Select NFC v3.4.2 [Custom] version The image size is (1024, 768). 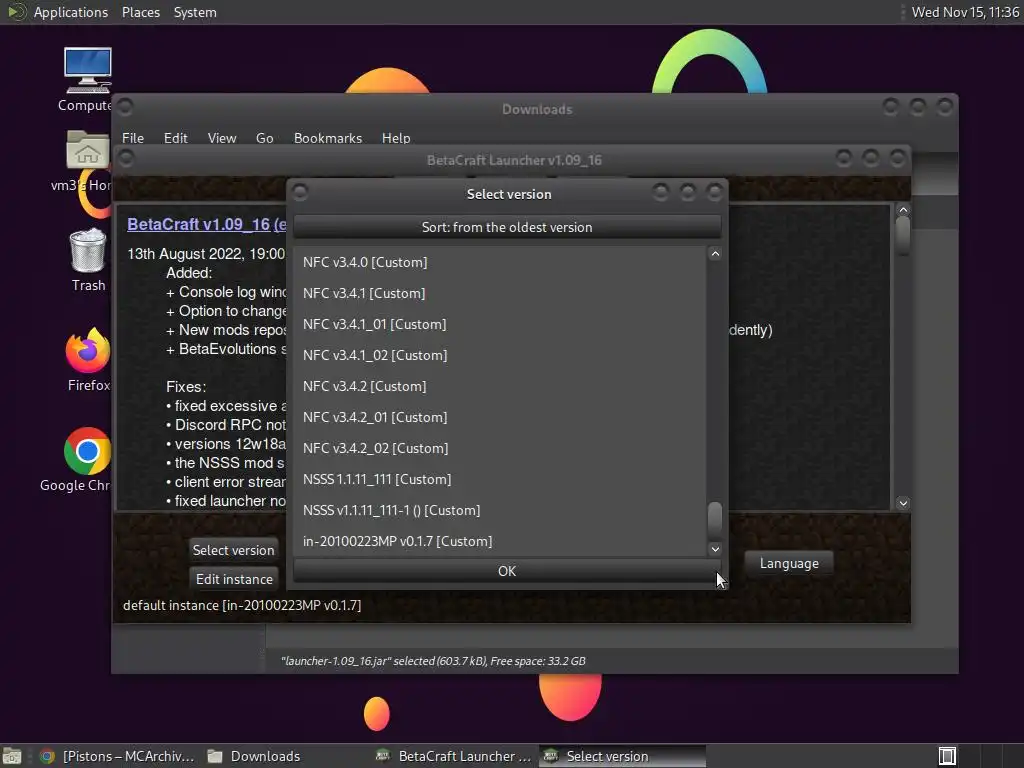[x=500, y=386]
